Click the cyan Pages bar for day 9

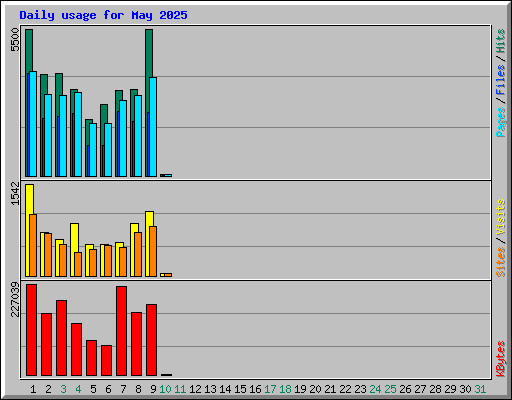(x=153, y=127)
